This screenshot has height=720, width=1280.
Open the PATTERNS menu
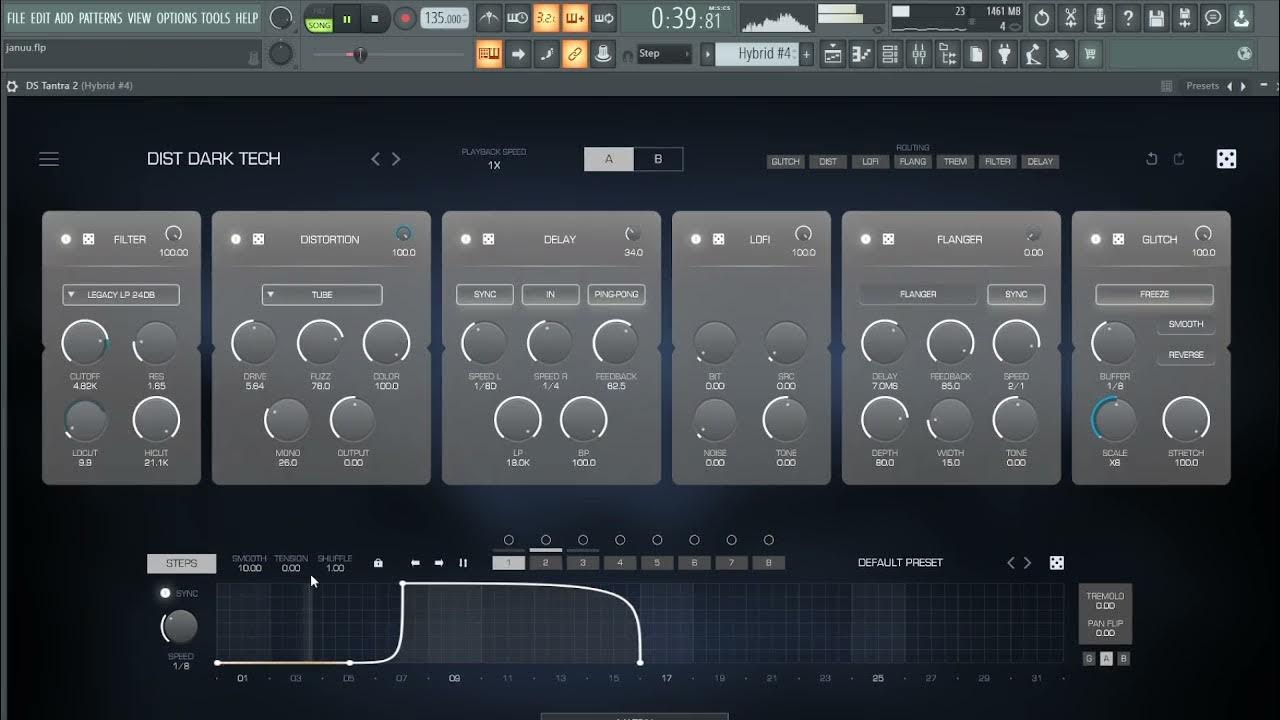tap(101, 18)
